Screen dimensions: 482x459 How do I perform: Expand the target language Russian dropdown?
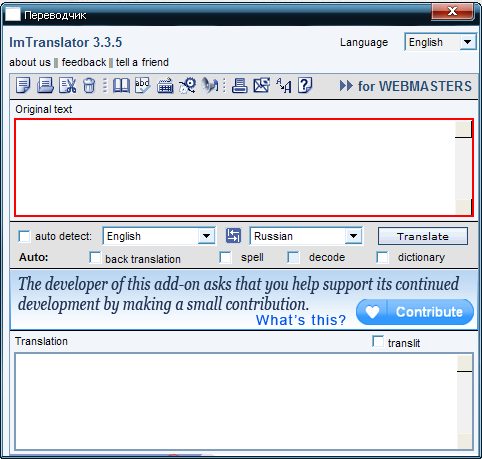click(306, 236)
